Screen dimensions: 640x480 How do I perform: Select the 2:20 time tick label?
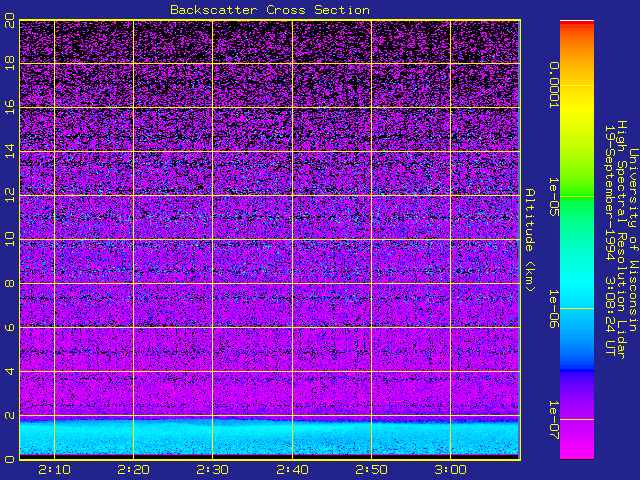tap(133, 470)
